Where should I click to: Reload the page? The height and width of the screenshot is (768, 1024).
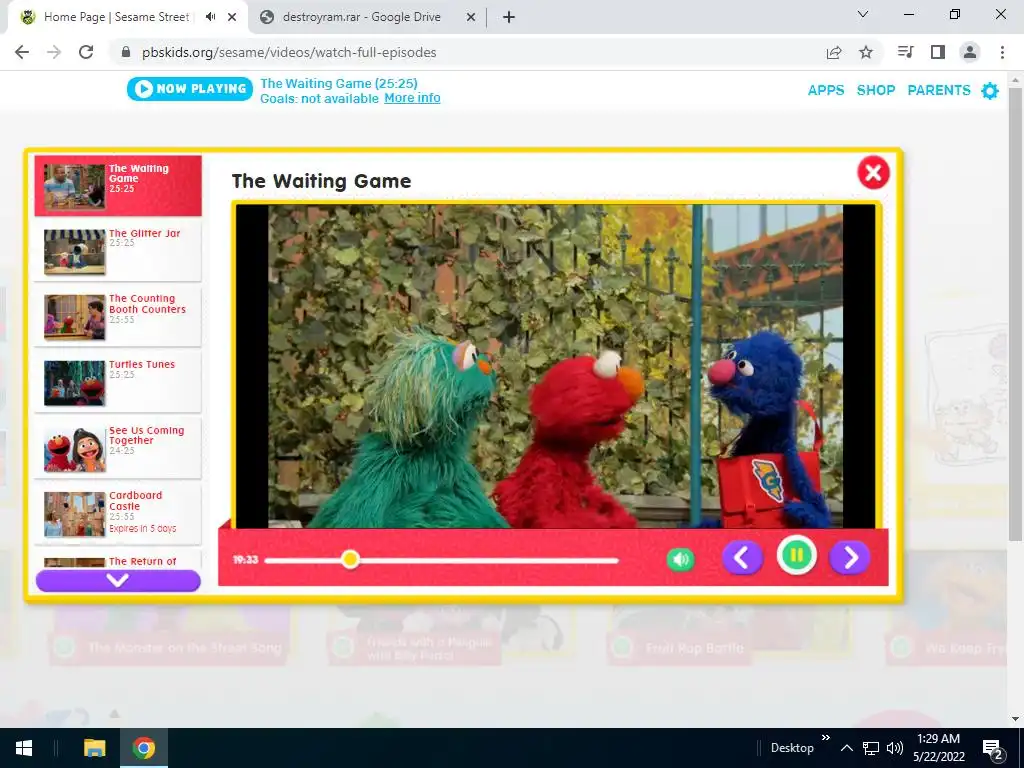pyautogui.click(x=86, y=52)
